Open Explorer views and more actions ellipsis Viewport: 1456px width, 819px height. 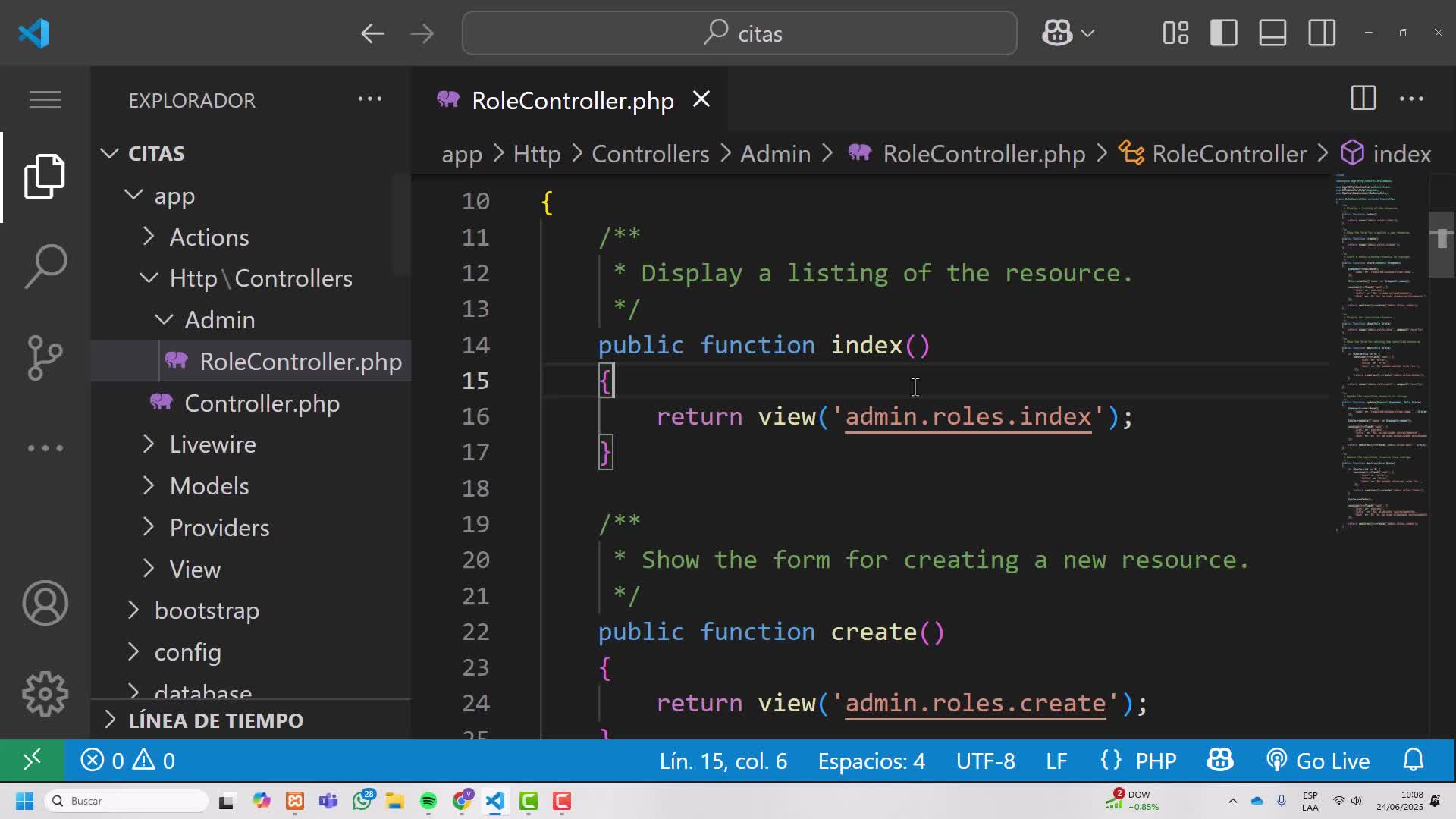click(x=370, y=99)
